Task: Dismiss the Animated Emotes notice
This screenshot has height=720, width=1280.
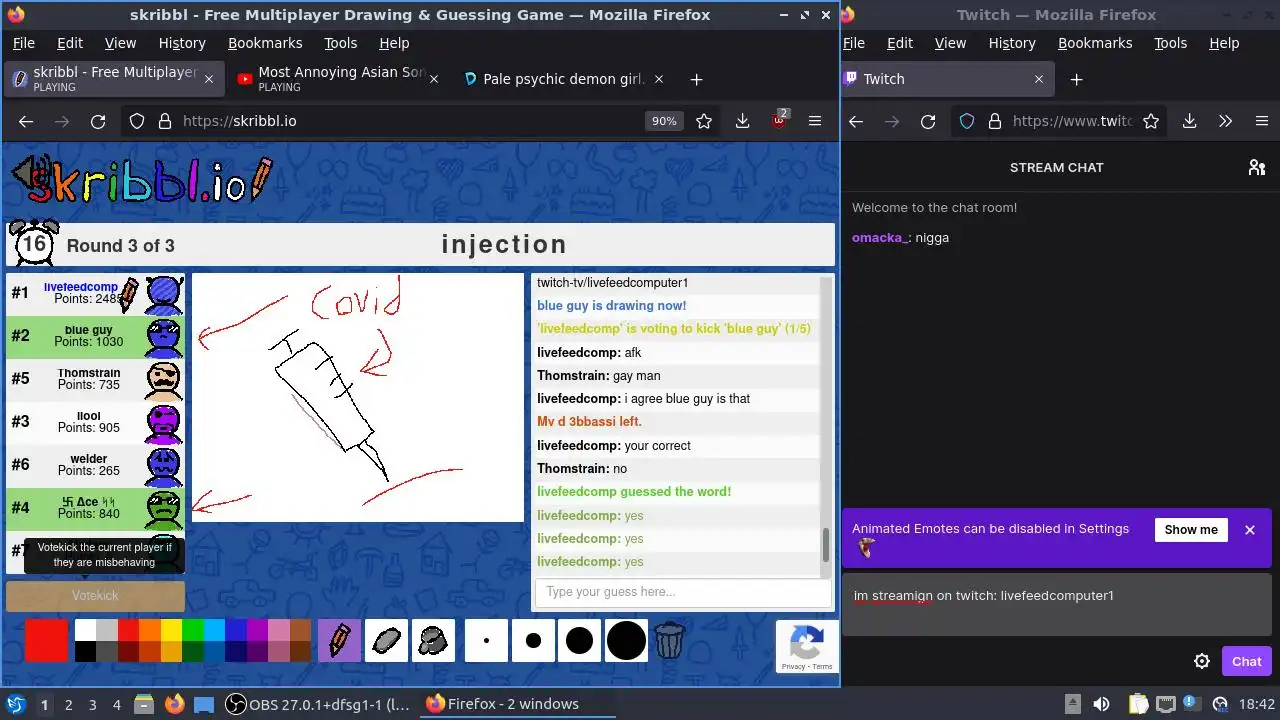Action: click(x=1249, y=530)
